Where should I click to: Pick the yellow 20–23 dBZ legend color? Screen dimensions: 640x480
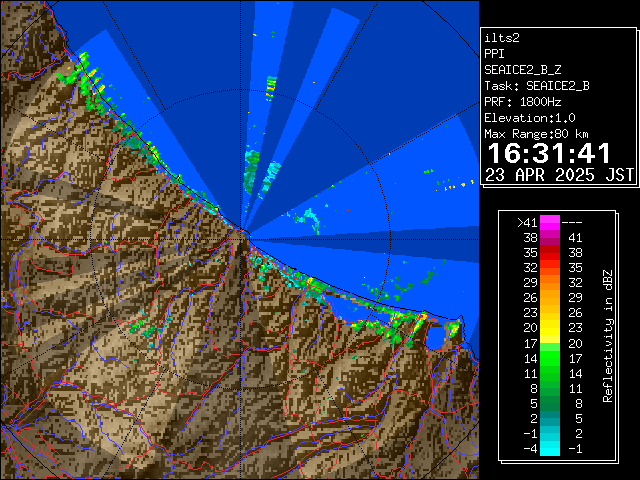pos(550,328)
